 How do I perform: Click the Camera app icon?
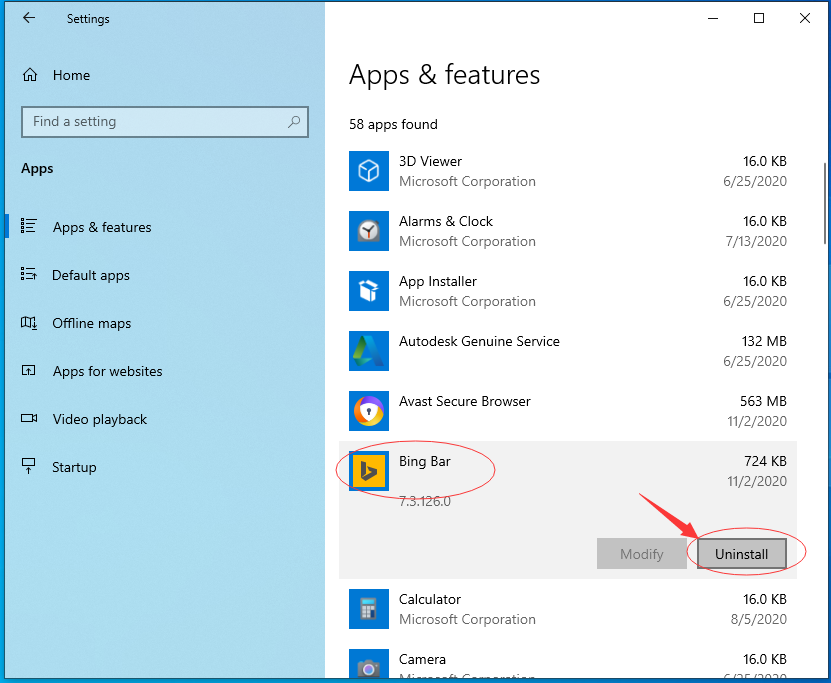[368, 663]
